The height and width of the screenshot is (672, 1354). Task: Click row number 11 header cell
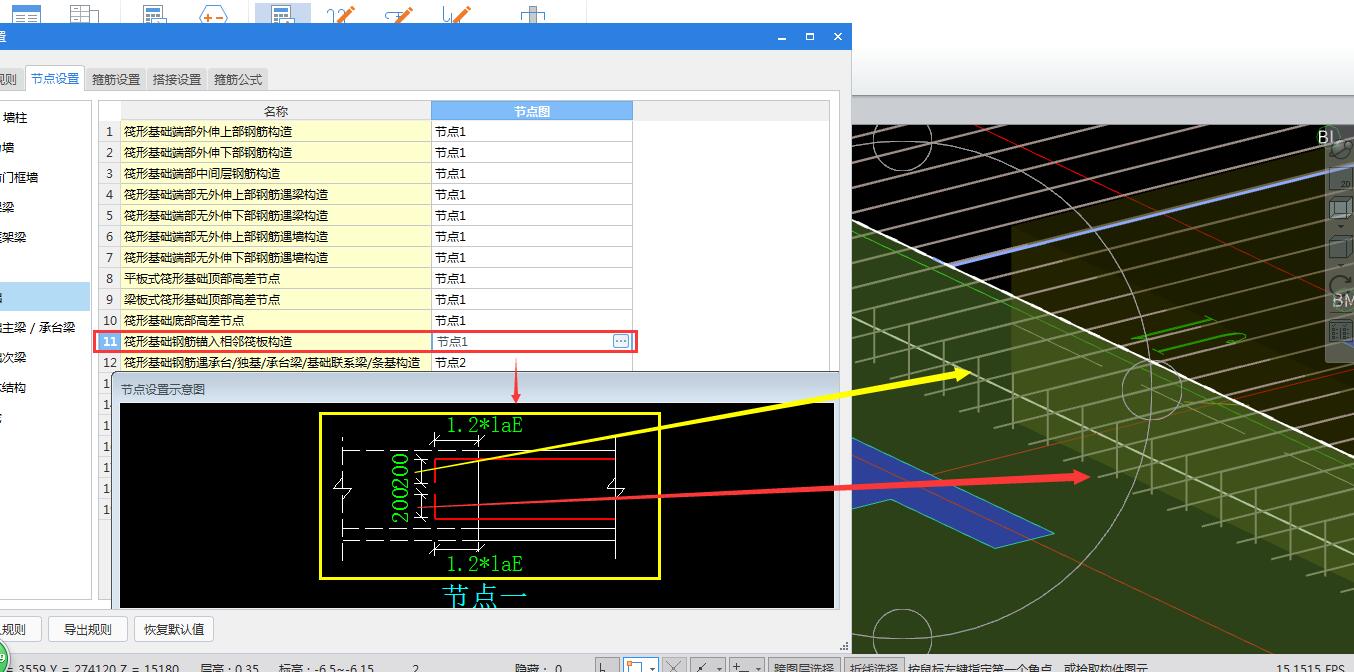point(110,341)
